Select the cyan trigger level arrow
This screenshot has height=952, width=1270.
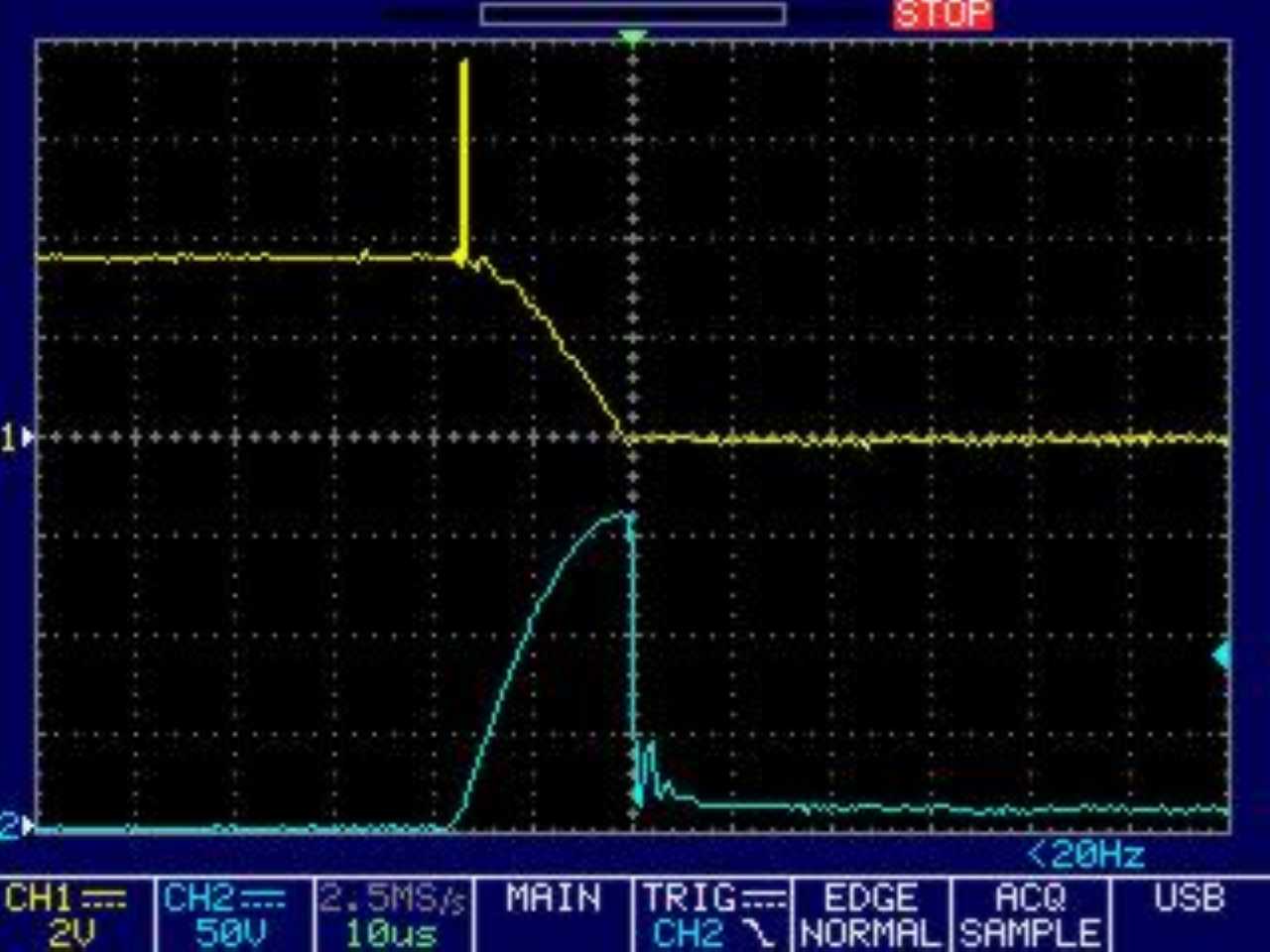[1221, 655]
